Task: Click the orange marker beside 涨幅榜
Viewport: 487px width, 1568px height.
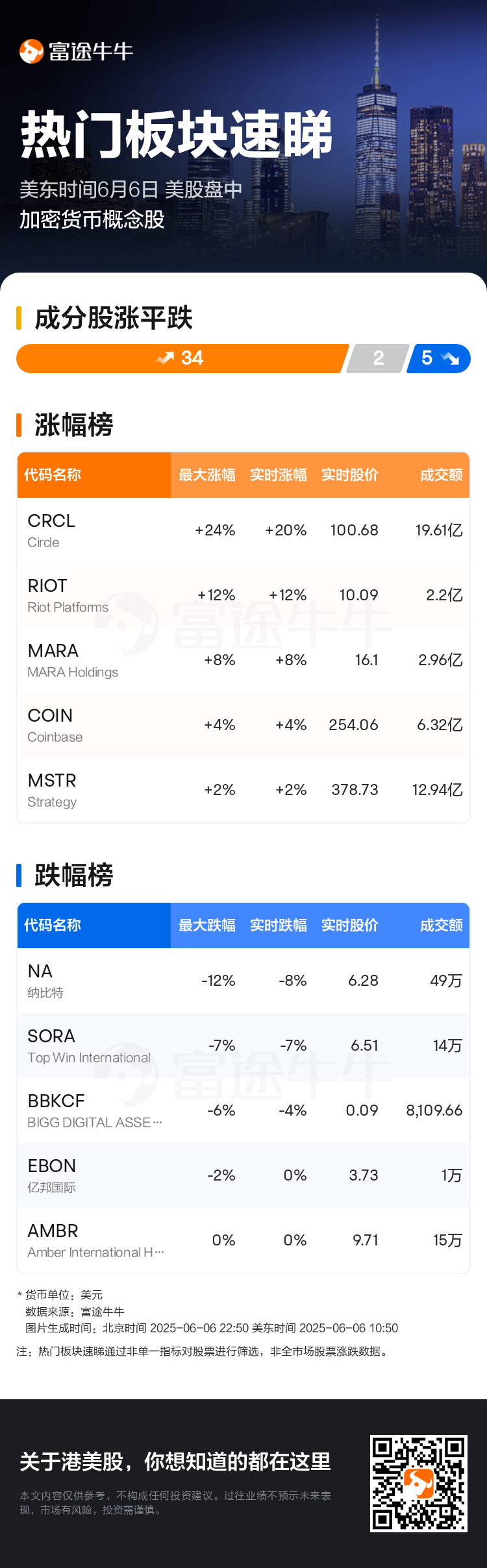Action: pos(19,425)
